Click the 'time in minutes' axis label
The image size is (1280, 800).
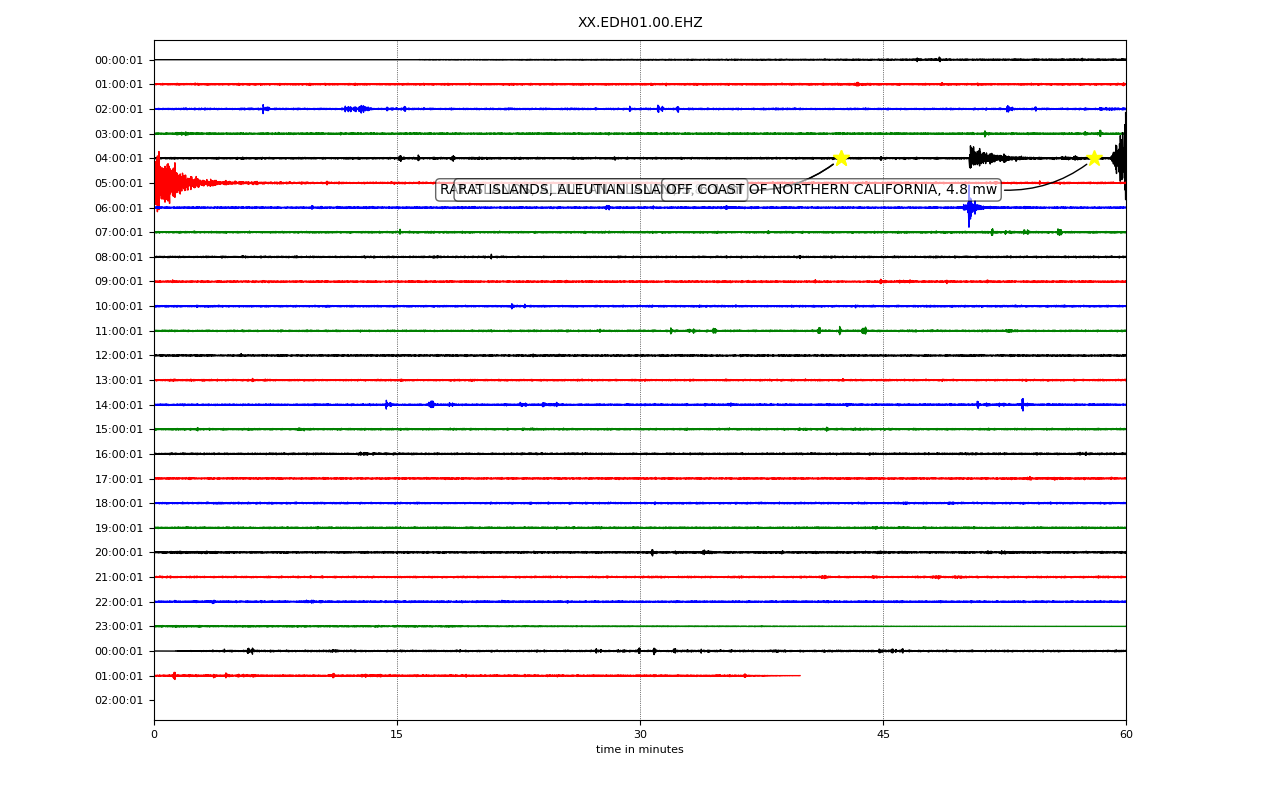point(640,750)
